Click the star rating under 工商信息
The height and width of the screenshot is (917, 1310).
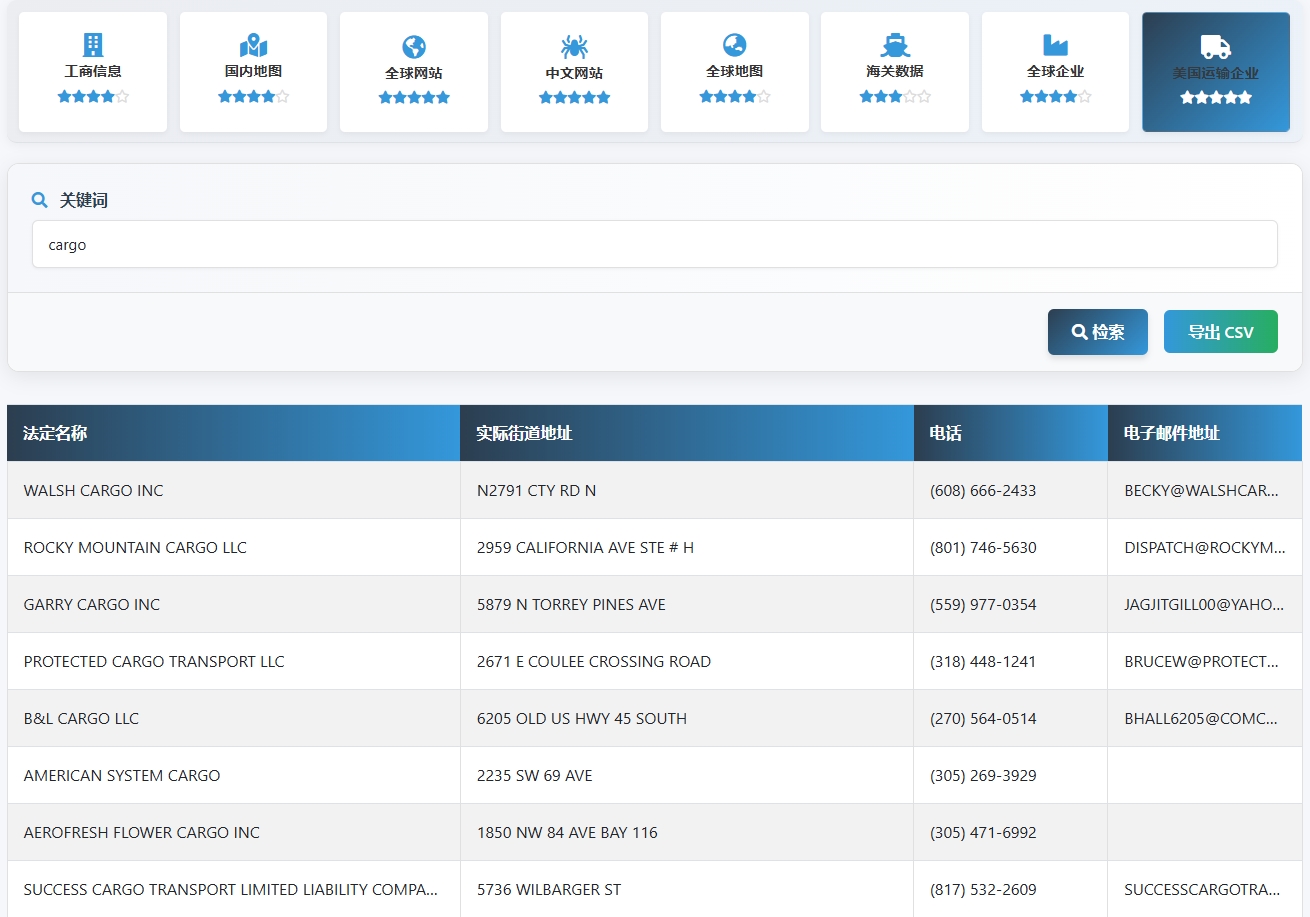pos(93,97)
